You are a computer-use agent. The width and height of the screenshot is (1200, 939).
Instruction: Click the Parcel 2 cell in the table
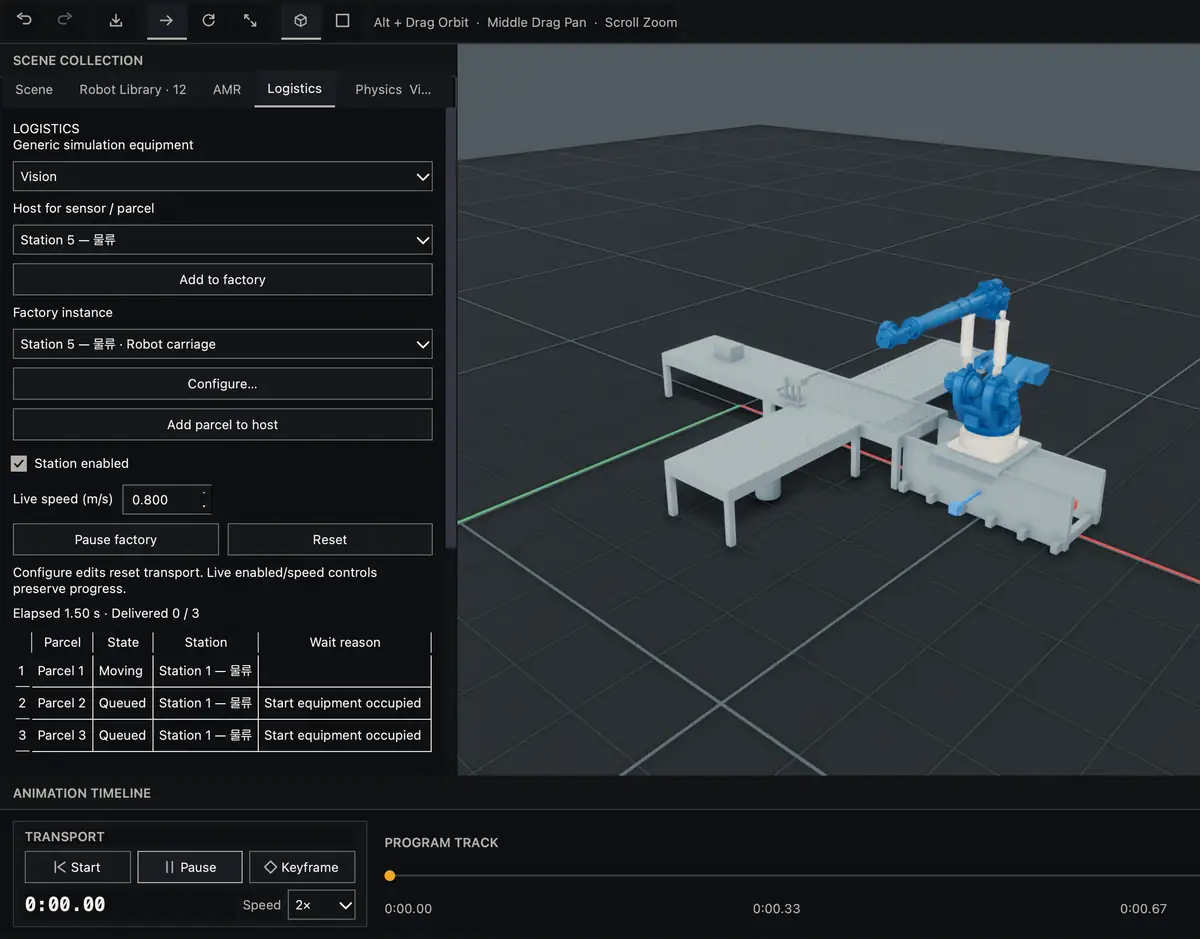pyautogui.click(x=61, y=703)
